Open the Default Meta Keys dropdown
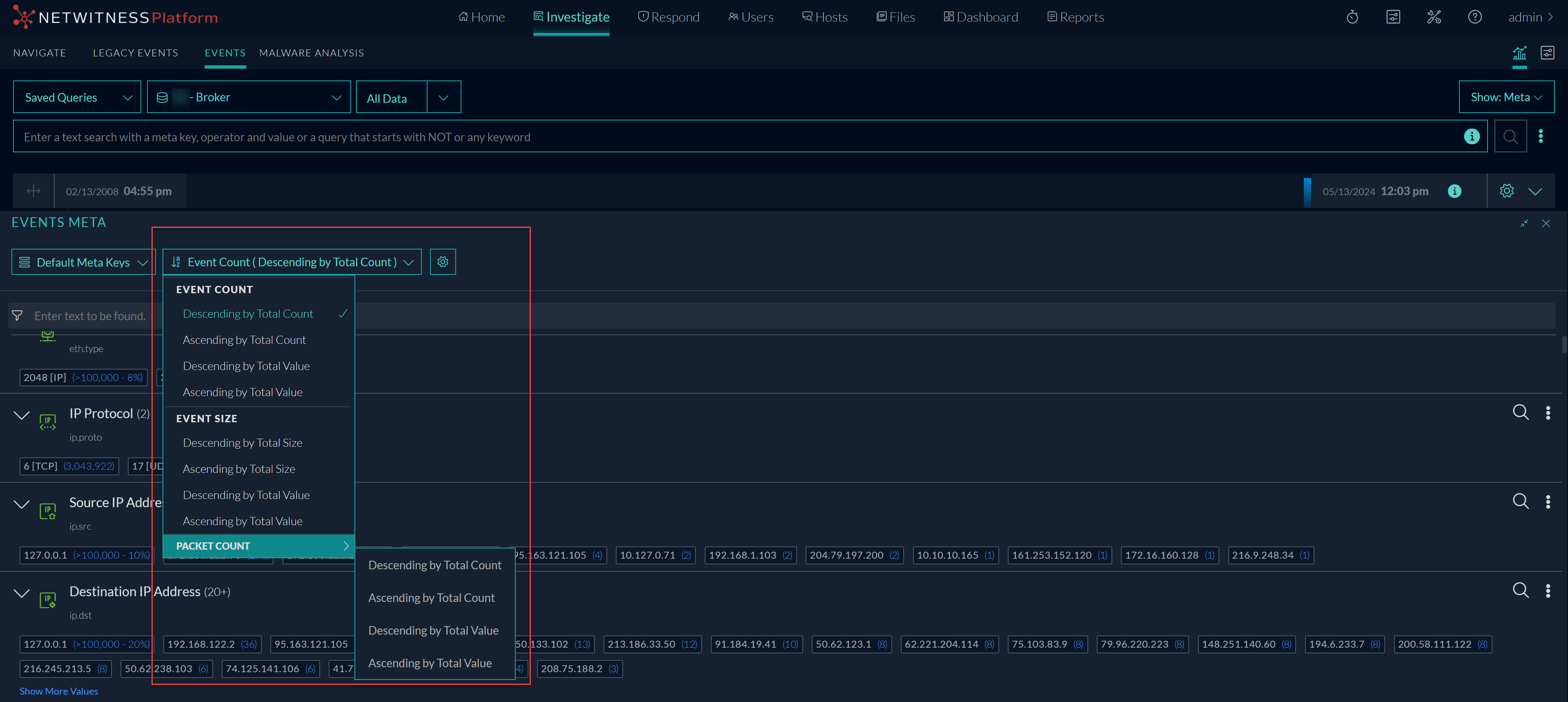This screenshot has width=1568, height=702. [83, 263]
